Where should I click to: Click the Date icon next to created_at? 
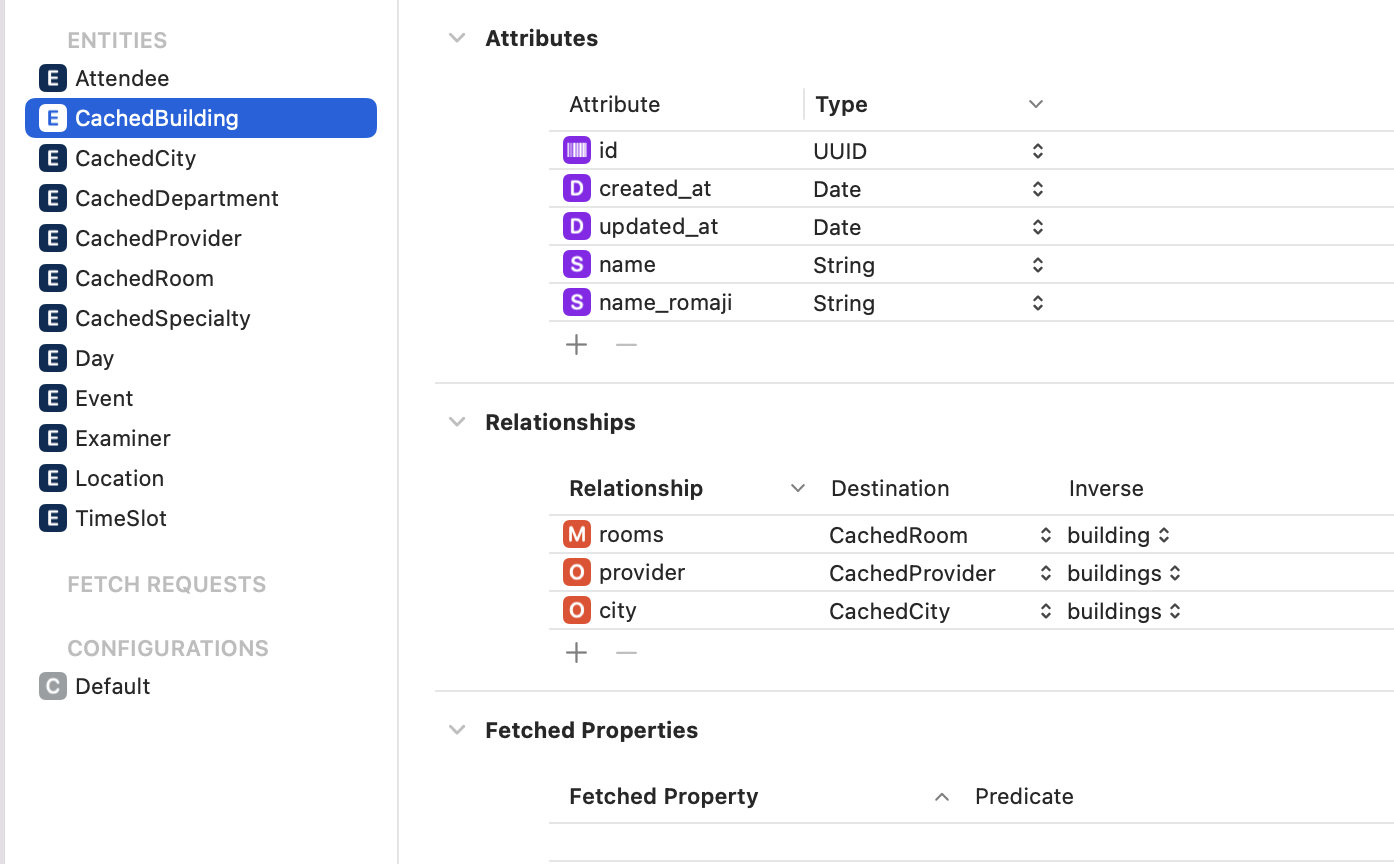(x=577, y=189)
